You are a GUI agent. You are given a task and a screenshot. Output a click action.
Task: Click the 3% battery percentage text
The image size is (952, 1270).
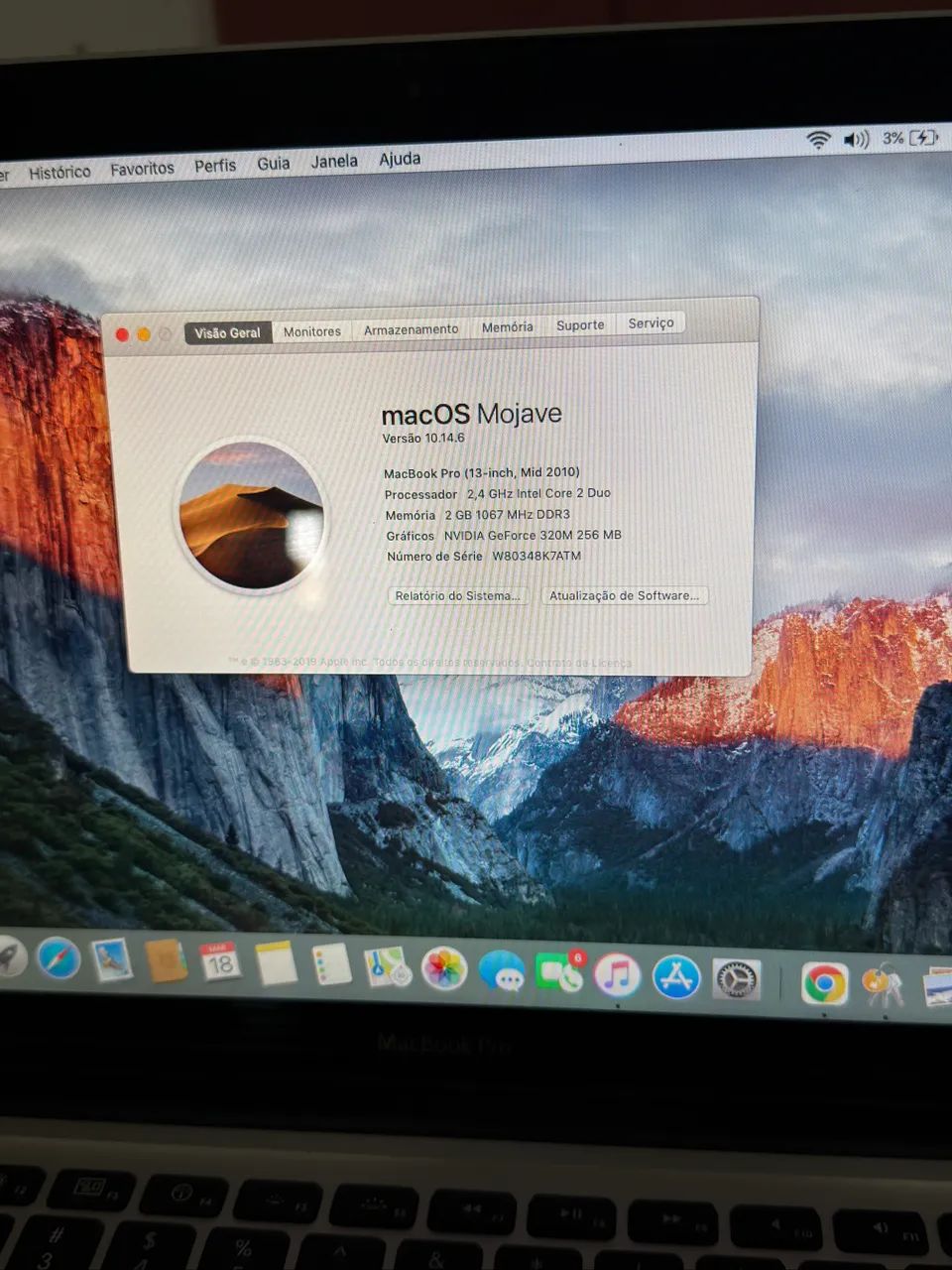click(893, 138)
